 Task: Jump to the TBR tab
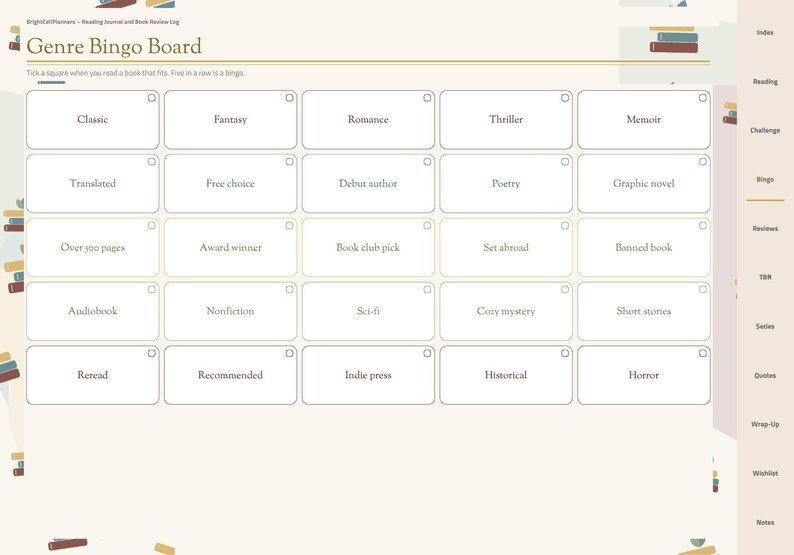click(x=765, y=277)
